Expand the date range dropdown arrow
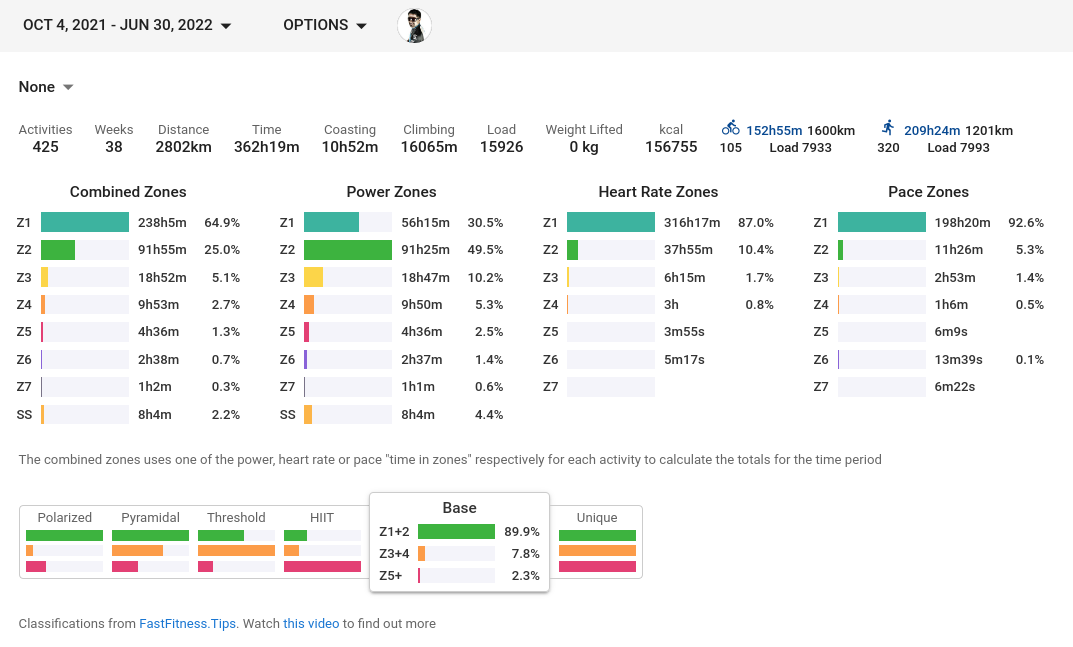1073x647 pixels. [226, 26]
